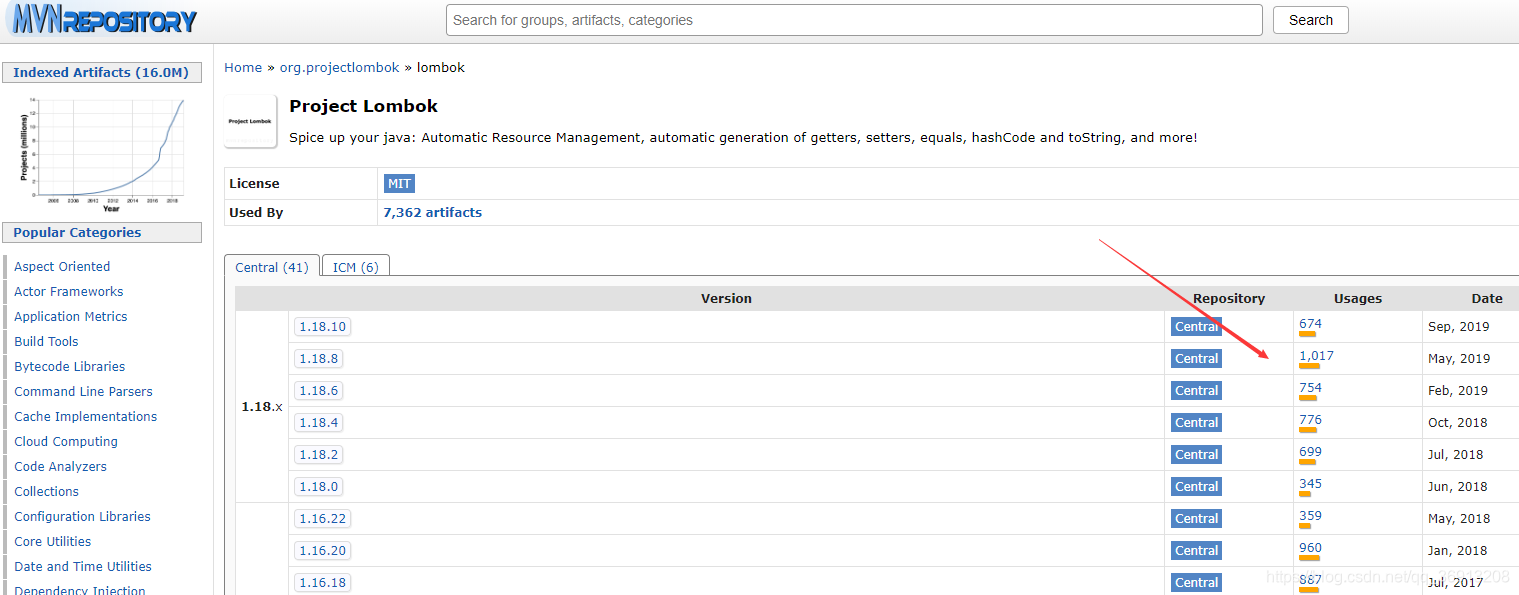The image size is (1519, 595).
Task: Open version 1.18.4
Action: pyautogui.click(x=319, y=422)
